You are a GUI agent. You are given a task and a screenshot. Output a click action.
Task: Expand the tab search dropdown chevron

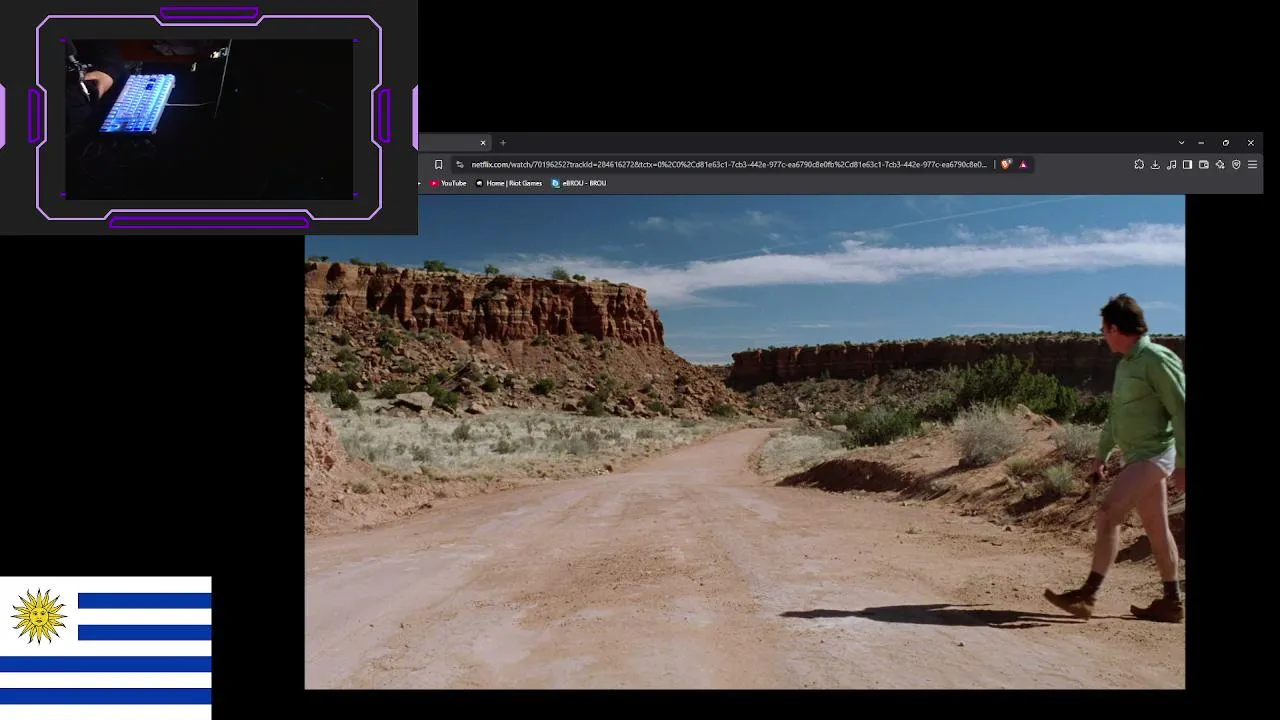click(x=1181, y=143)
